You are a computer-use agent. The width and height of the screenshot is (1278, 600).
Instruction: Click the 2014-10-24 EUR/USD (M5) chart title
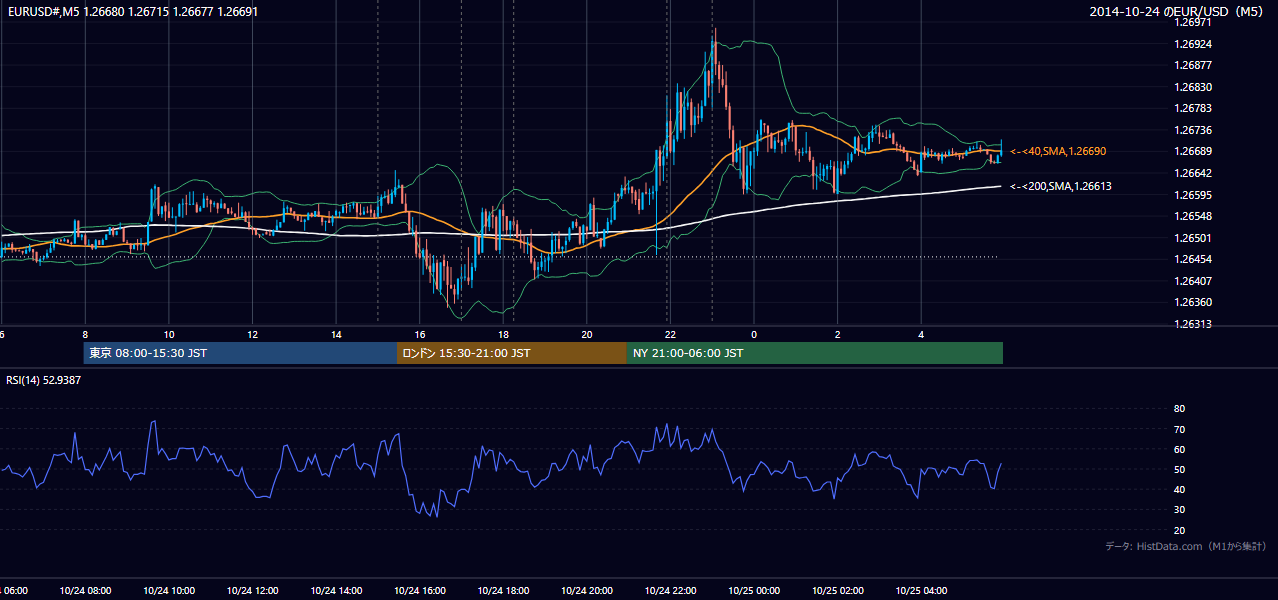tap(1178, 12)
